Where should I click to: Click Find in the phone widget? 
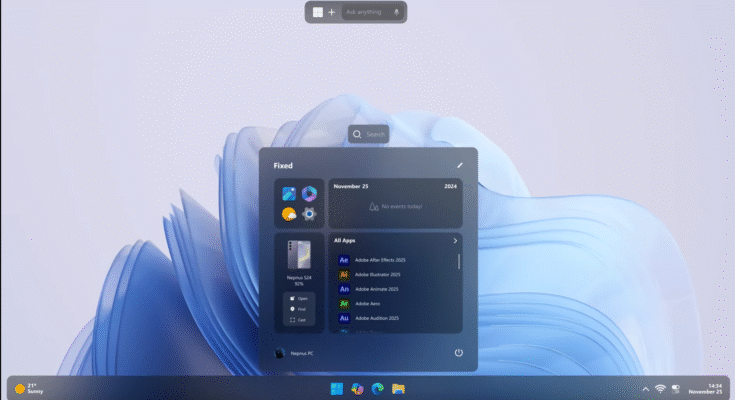[x=299, y=309]
